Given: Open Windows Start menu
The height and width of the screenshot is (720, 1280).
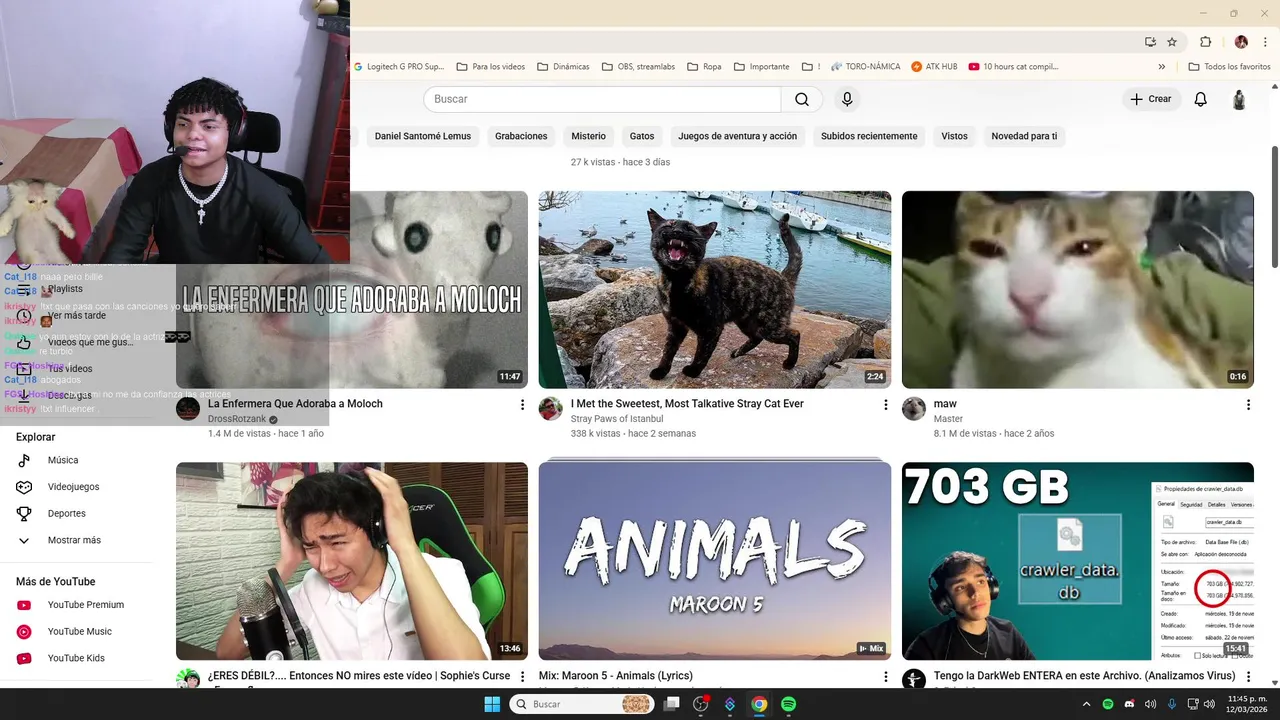Looking at the screenshot, I should [492, 704].
